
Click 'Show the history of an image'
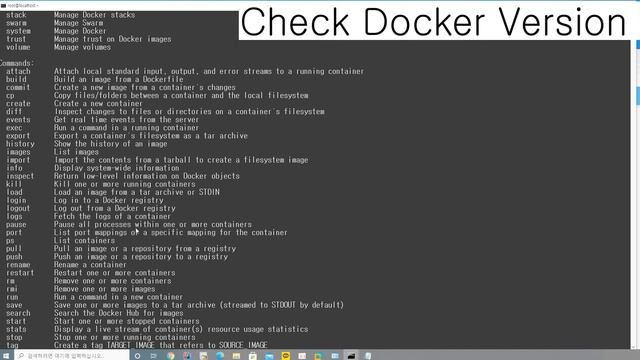111,144
